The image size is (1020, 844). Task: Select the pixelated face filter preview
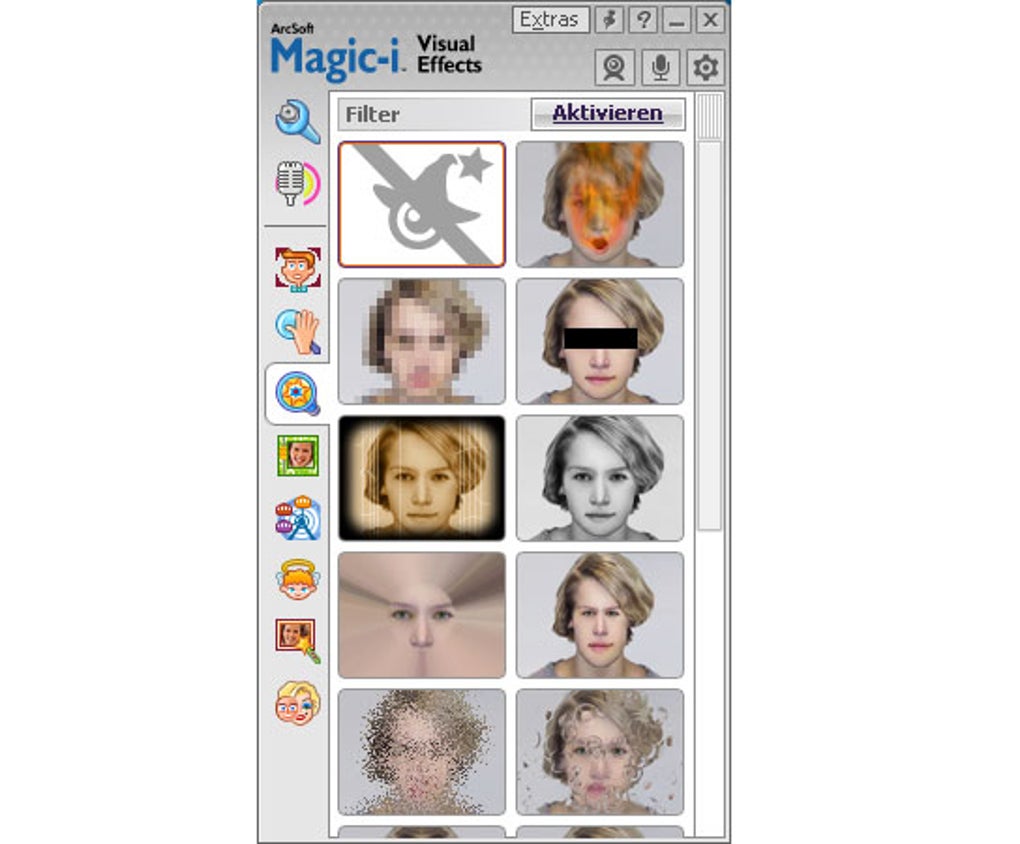pyautogui.click(x=420, y=342)
